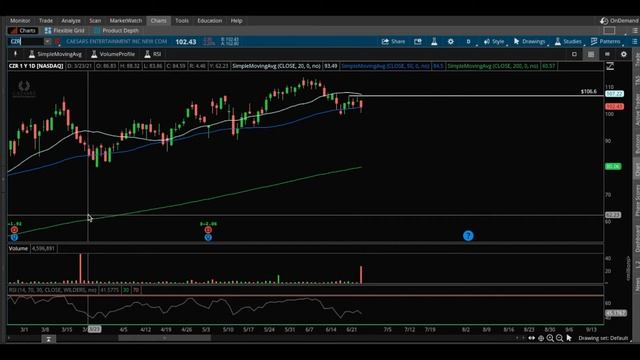Click the $106.6 price level line label
The width and height of the screenshot is (640, 360).
588,91
